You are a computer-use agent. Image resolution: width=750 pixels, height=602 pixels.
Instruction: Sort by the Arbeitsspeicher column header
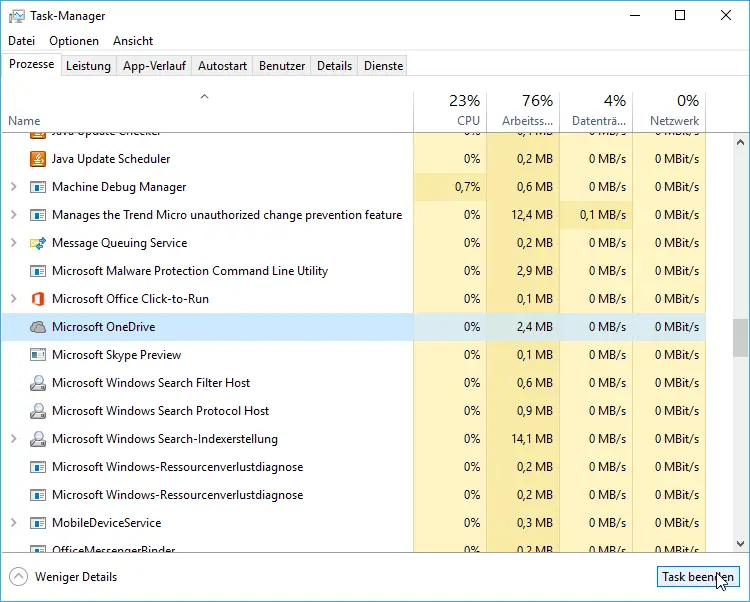(x=523, y=112)
